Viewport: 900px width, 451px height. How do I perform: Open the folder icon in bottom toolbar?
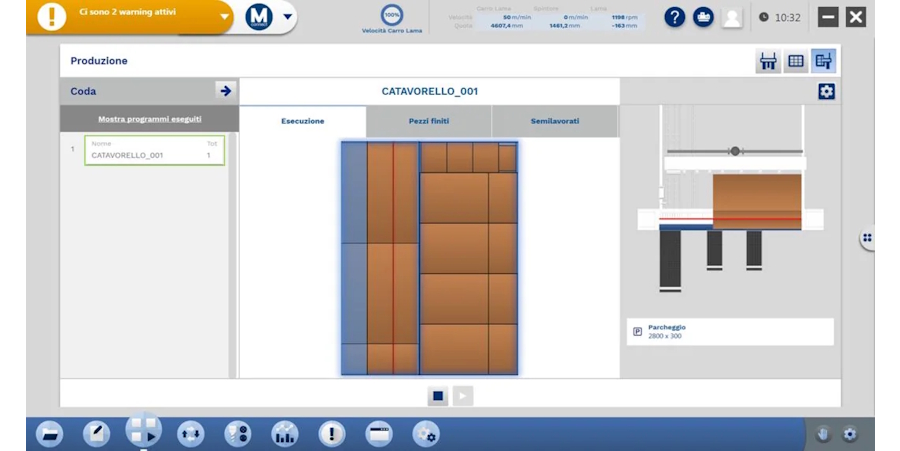(x=49, y=433)
